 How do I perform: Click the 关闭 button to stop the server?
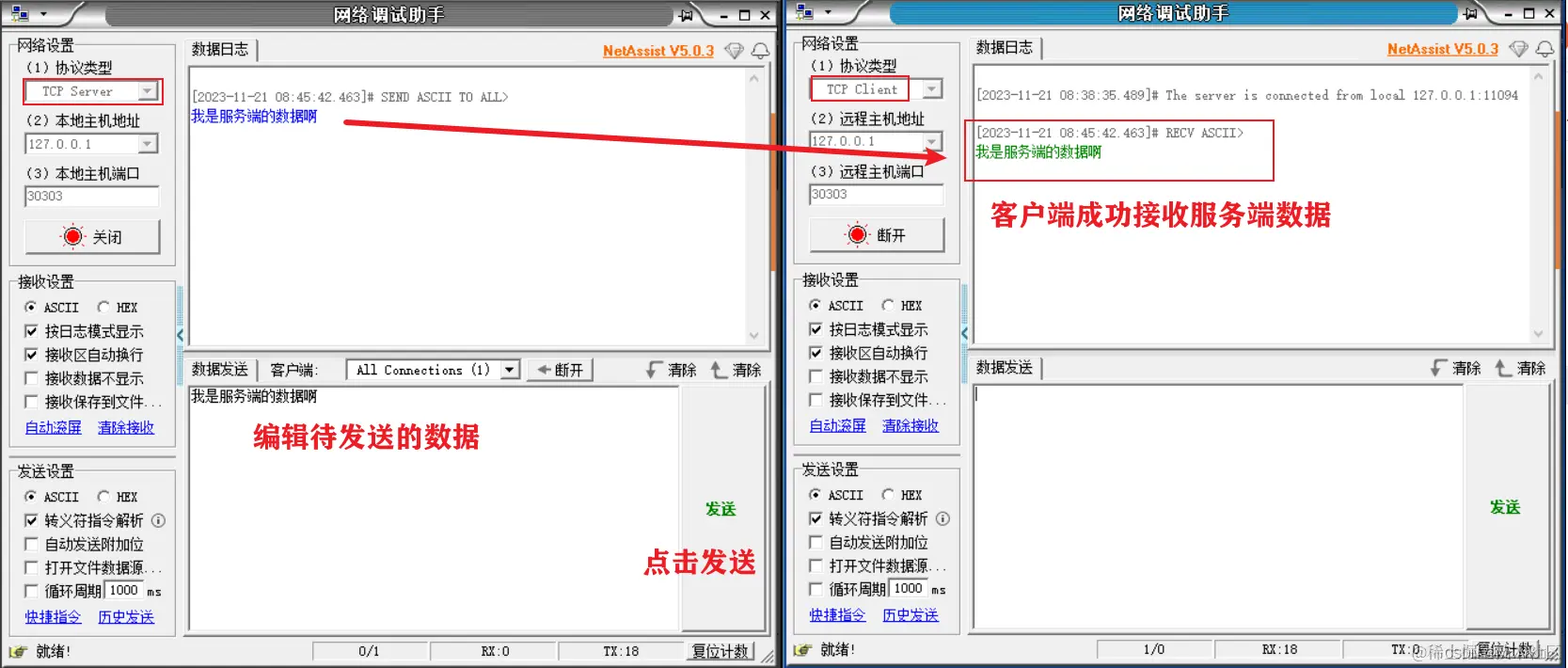coord(92,236)
